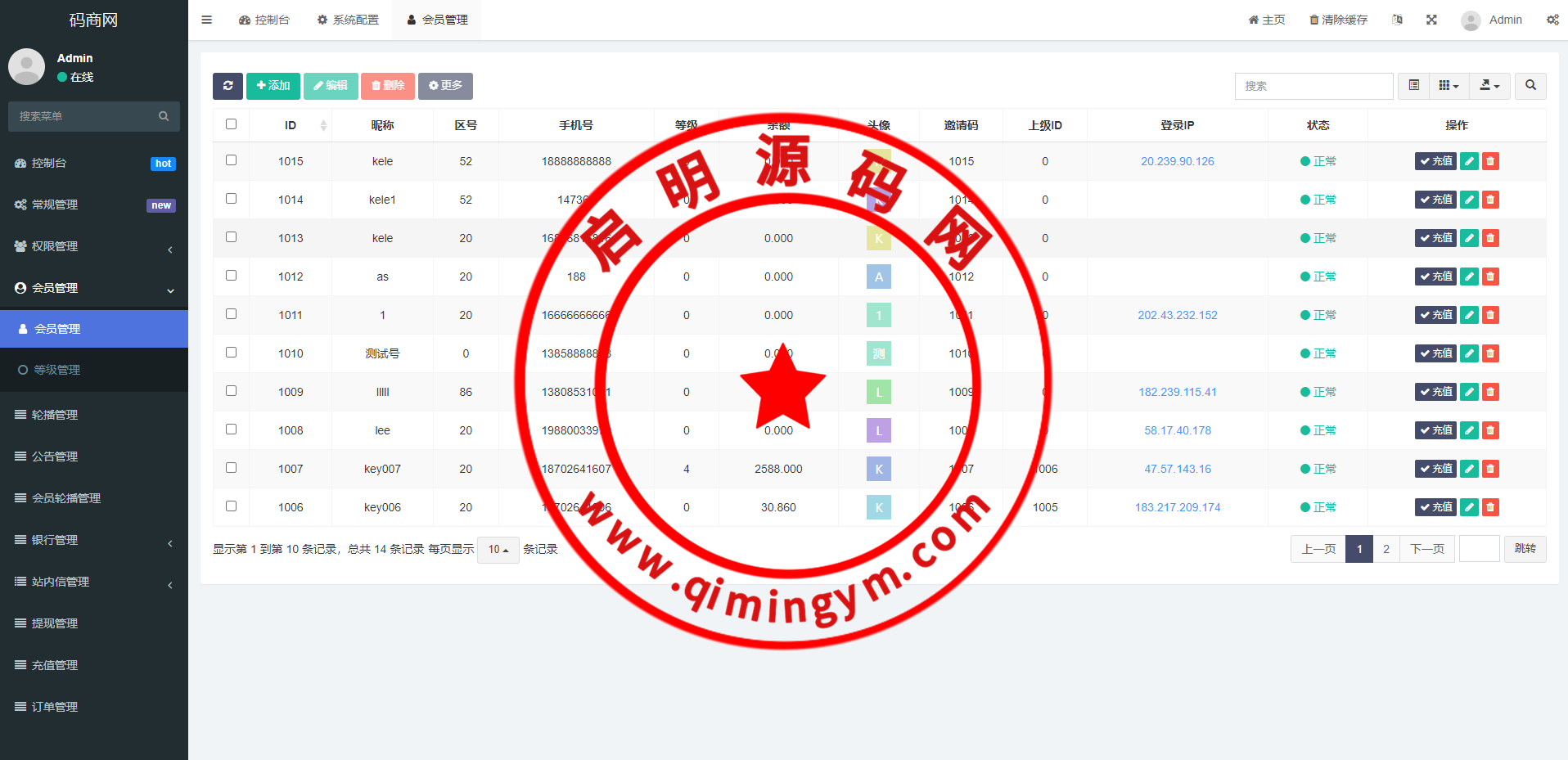Screen dimensions: 1568x760
Task: Open the columns visibility dropdown
Action: pos(1449,86)
